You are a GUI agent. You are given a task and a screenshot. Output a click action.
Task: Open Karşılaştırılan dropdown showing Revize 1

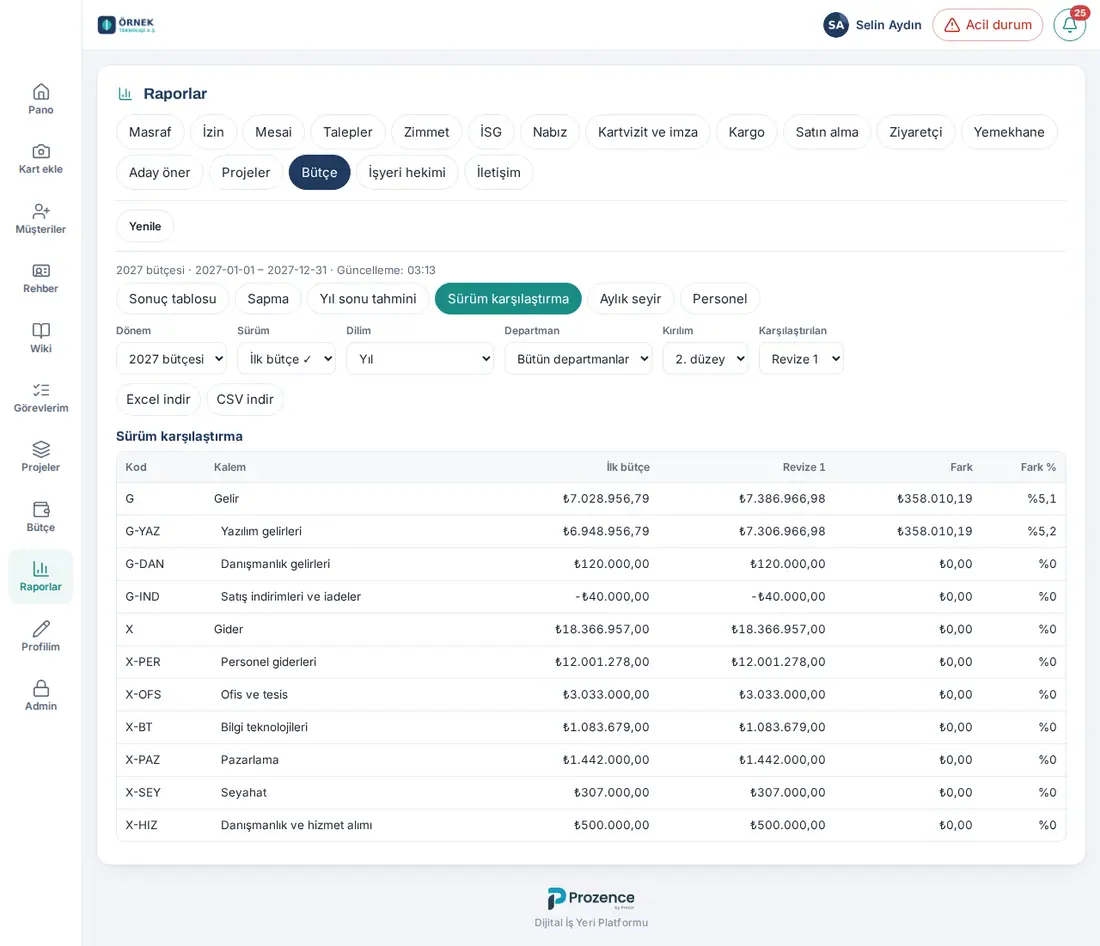tap(801, 359)
